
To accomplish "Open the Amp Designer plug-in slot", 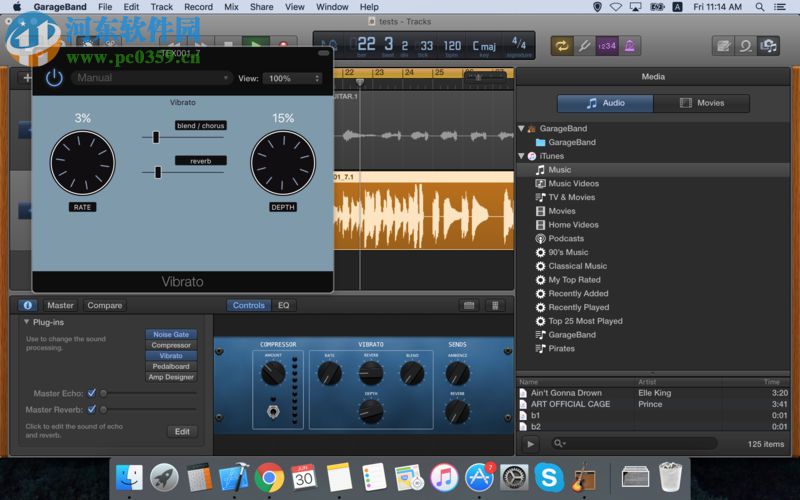I will pos(171,377).
